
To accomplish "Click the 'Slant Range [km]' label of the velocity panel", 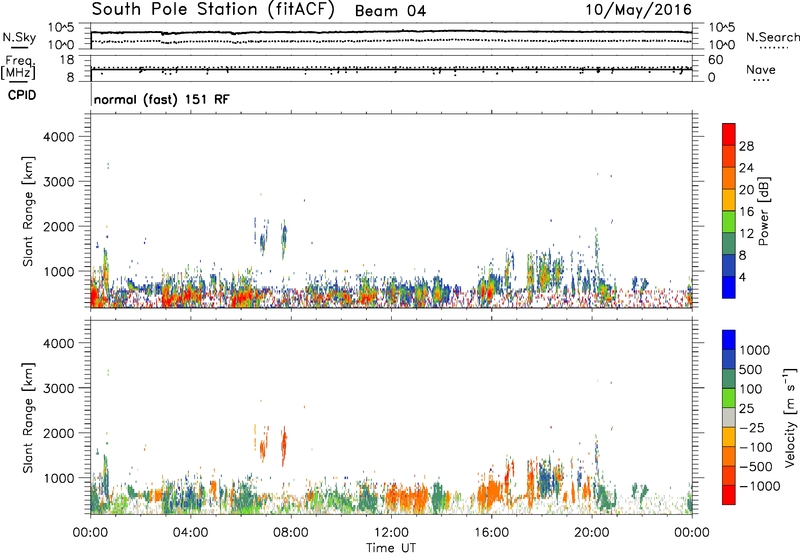I will tap(28, 418).
